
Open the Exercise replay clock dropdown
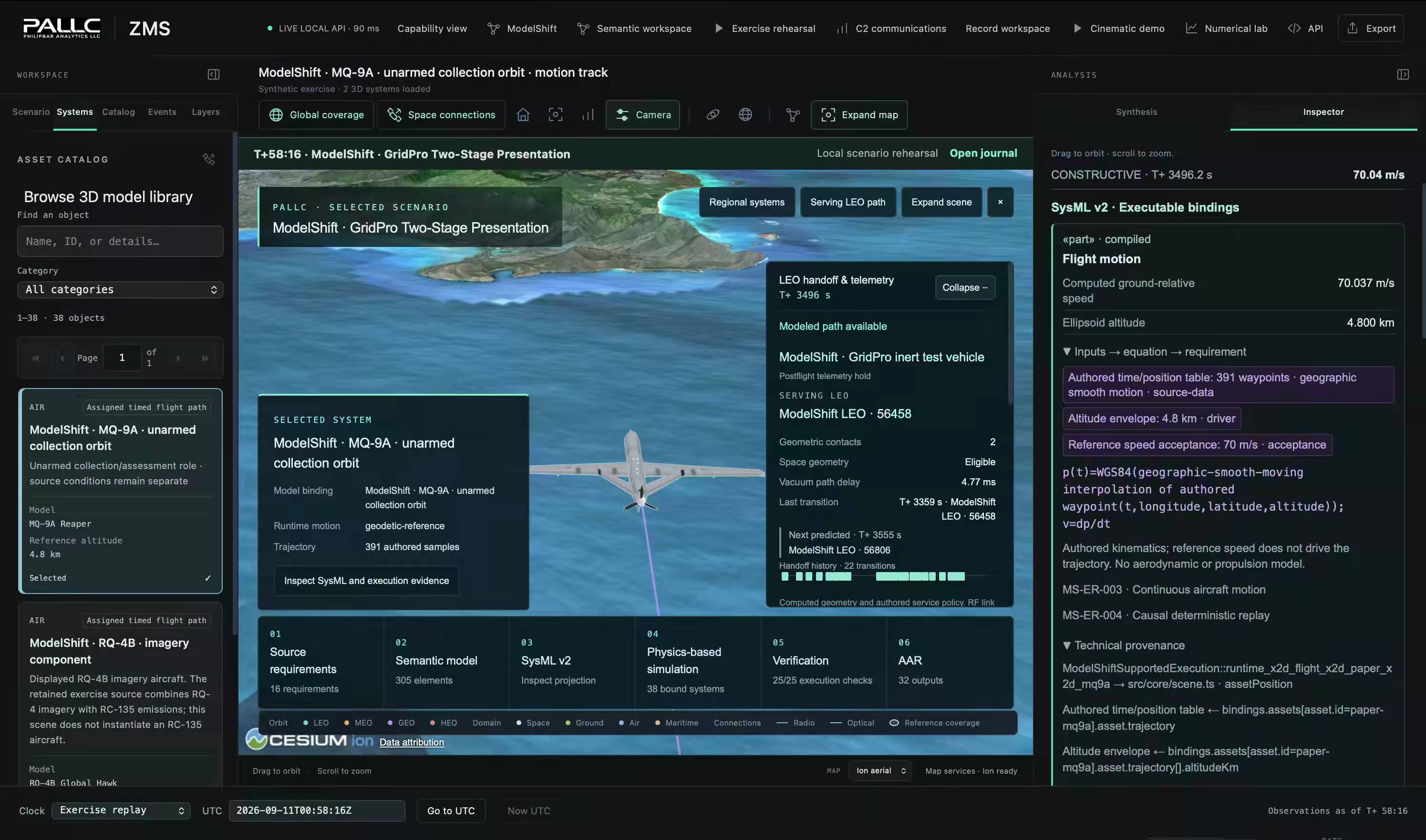pyautogui.click(x=121, y=810)
